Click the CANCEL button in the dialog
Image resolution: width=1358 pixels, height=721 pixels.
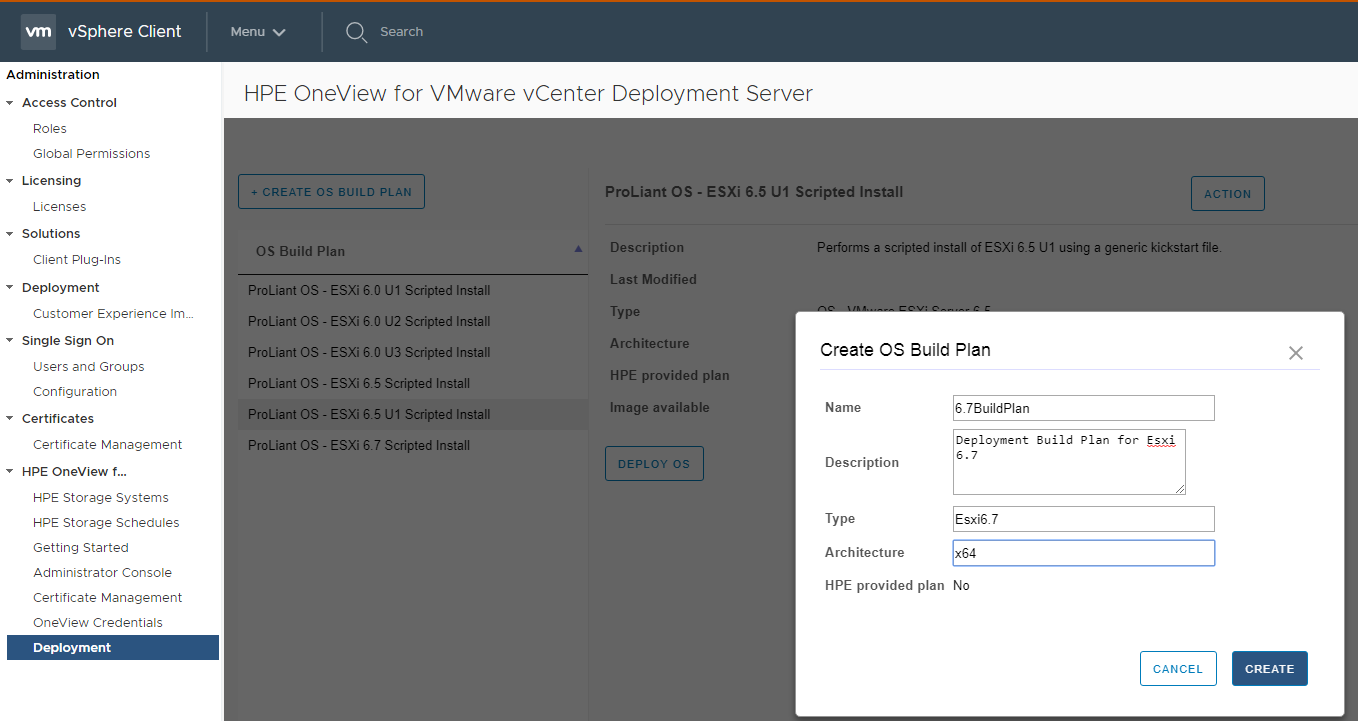tap(1178, 668)
